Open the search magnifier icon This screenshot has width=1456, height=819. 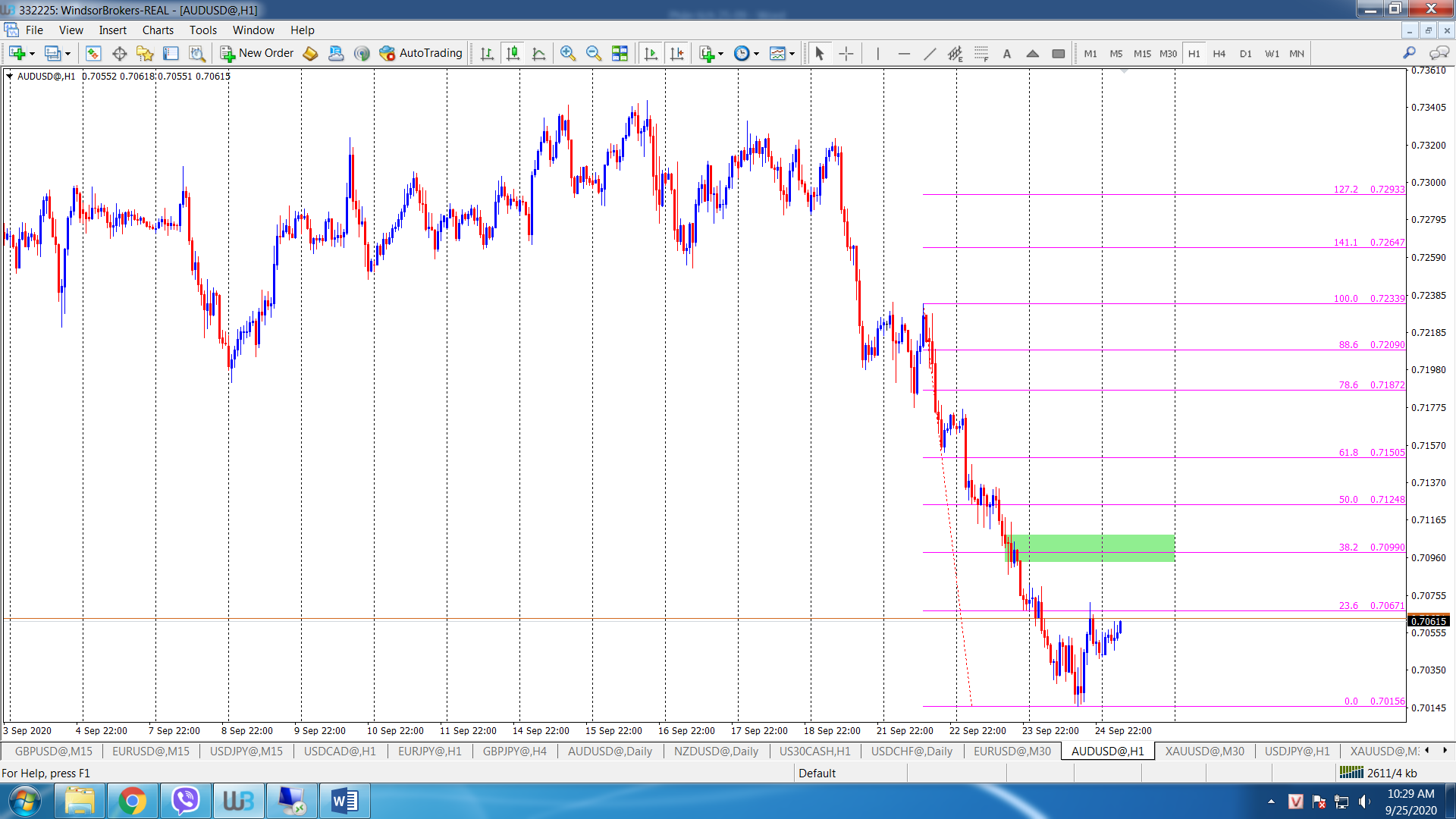(1409, 53)
